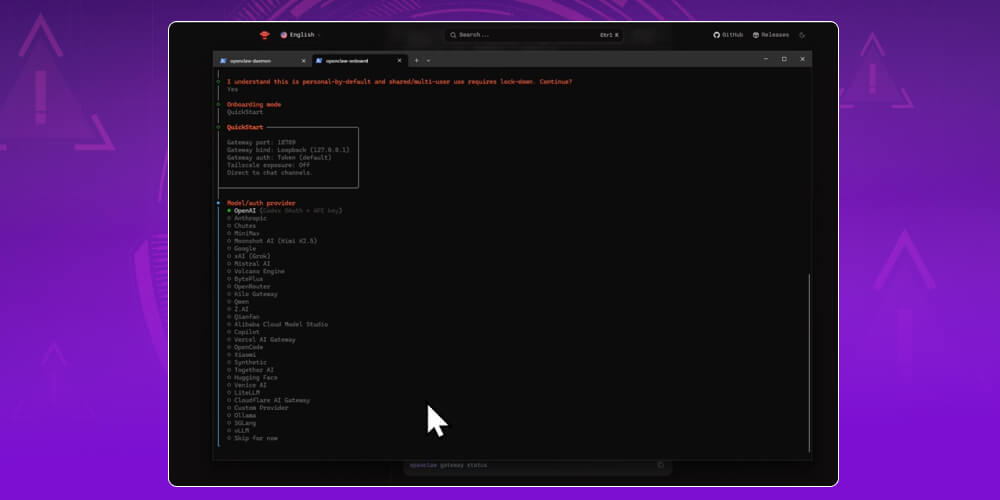Minimize the terminal window
Viewport: 1000px width, 500px height.
coord(766,60)
